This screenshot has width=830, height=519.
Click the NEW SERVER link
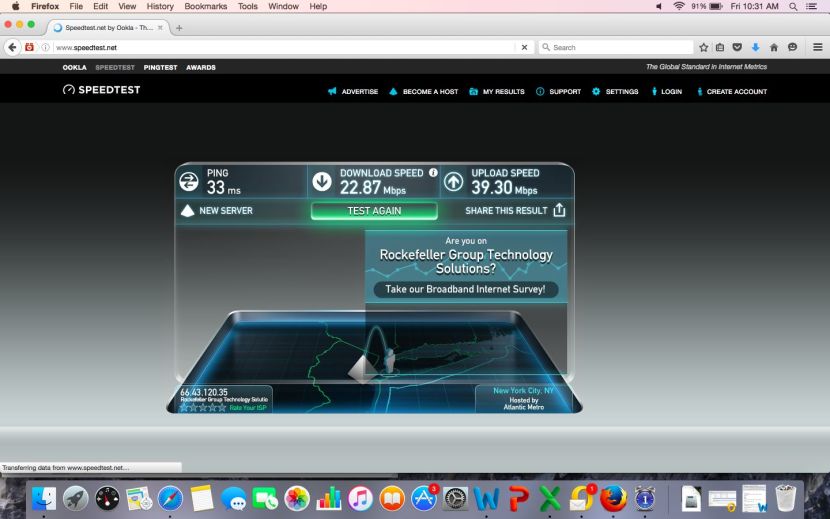point(225,211)
